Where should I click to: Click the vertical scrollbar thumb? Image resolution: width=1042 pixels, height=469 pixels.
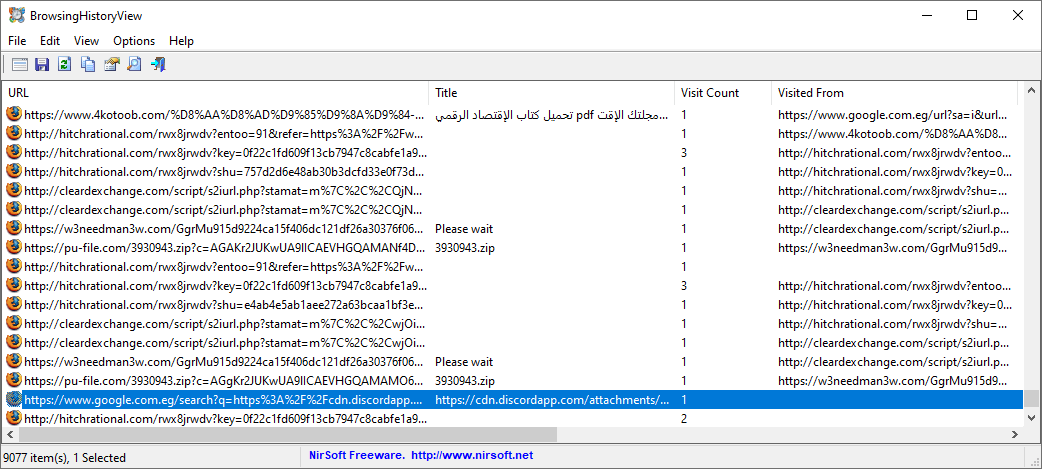[1031, 398]
